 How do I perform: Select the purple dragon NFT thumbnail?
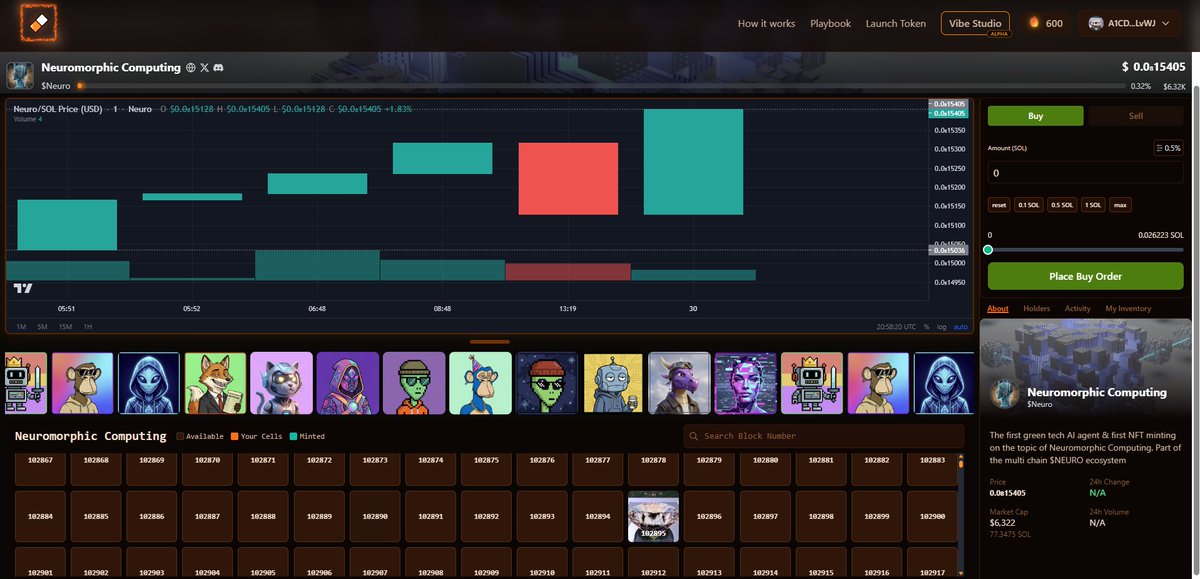(x=679, y=383)
